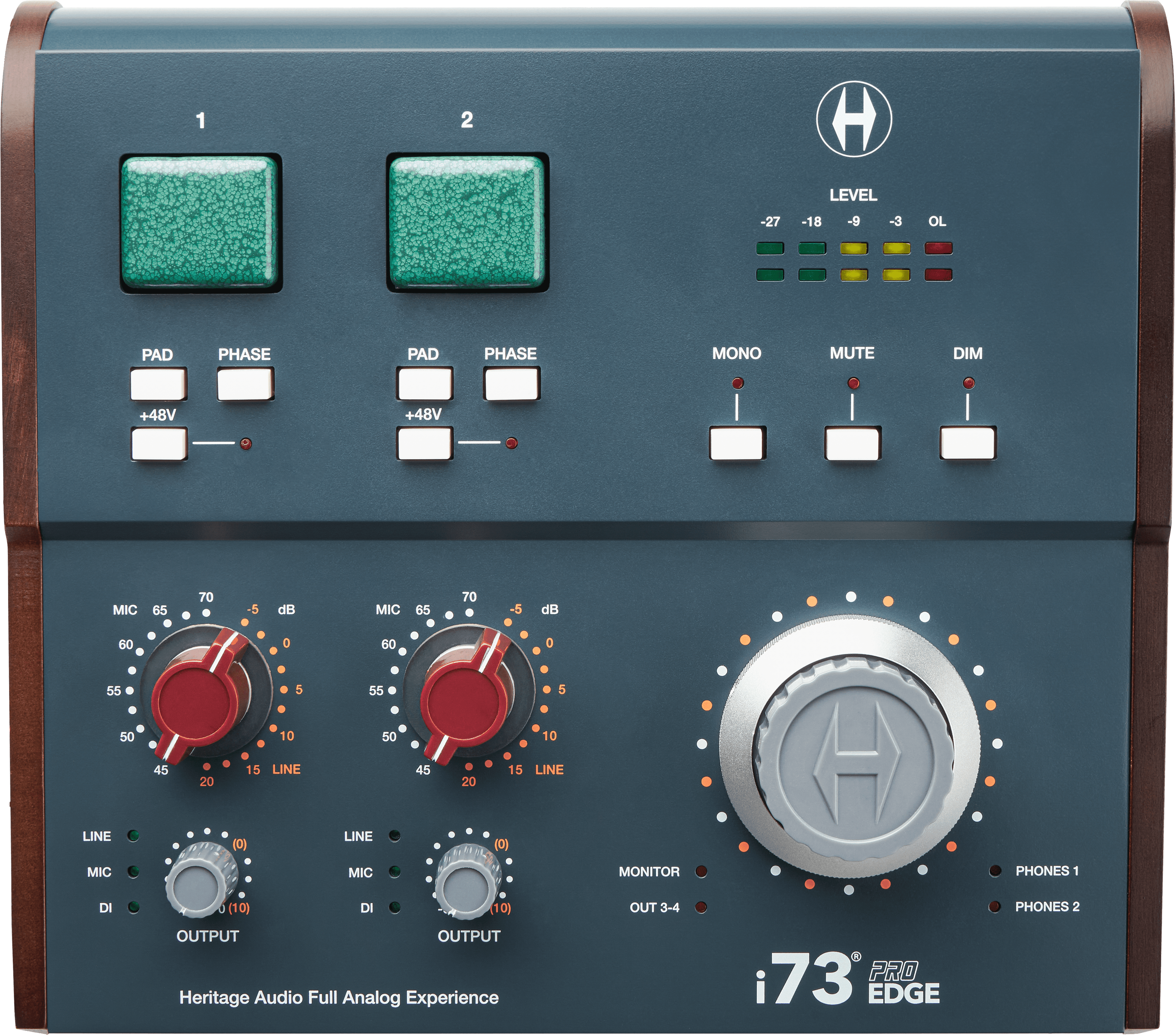Click the channel number 2 label
This screenshot has height=1035, width=1176.
pyautogui.click(x=467, y=120)
